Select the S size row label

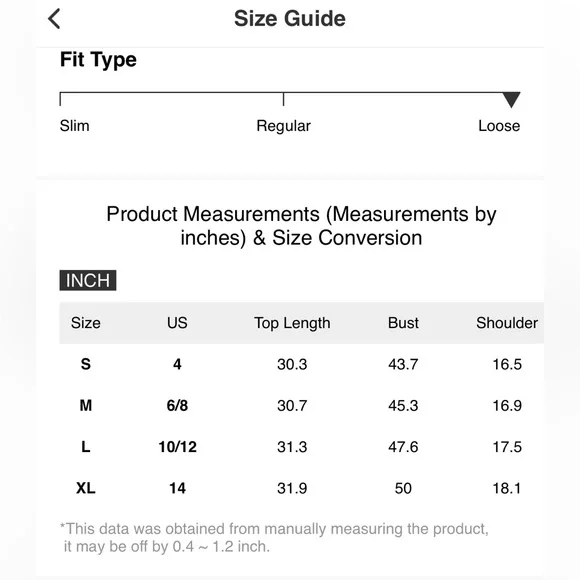coord(85,364)
